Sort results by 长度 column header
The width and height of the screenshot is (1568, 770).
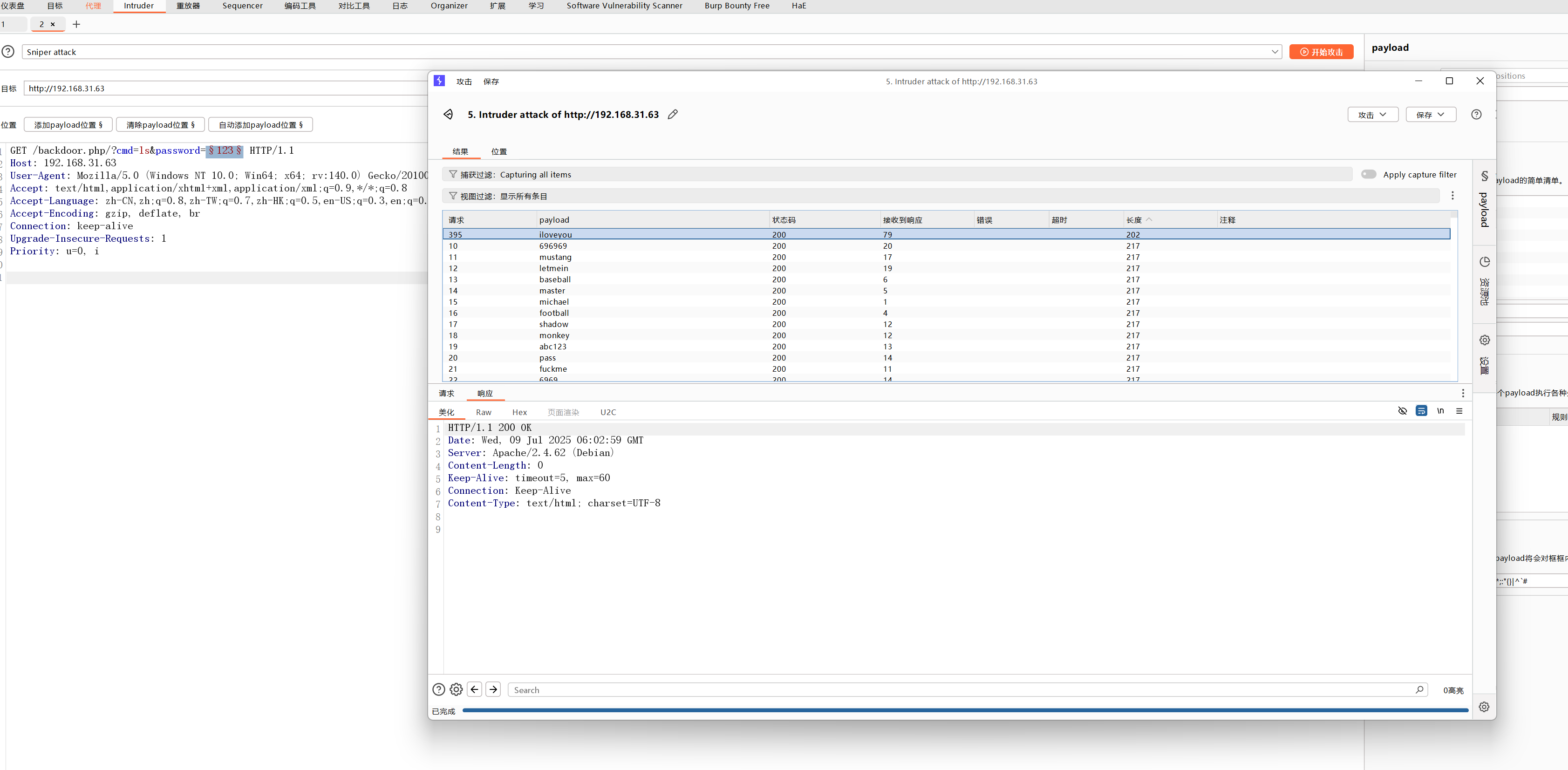1169,220
